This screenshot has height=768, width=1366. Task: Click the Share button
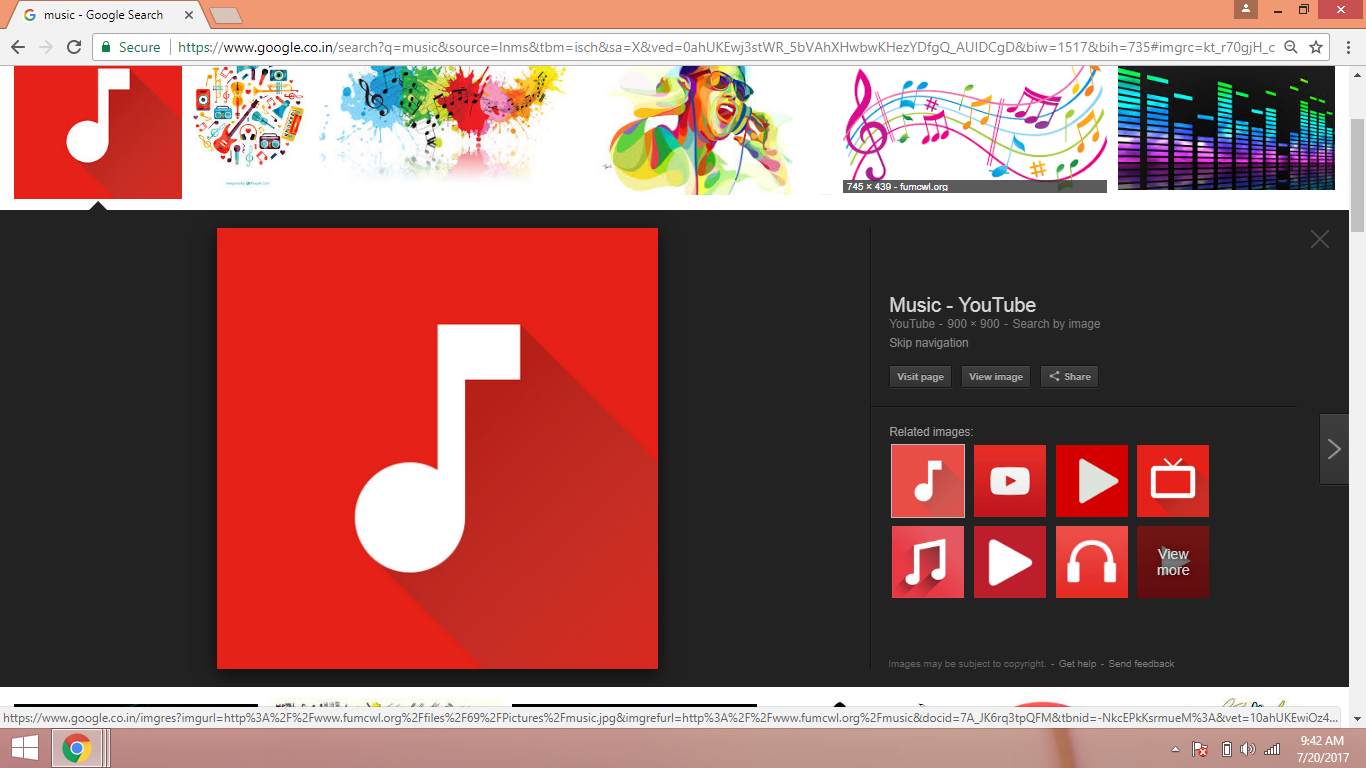tap(1069, 377)
